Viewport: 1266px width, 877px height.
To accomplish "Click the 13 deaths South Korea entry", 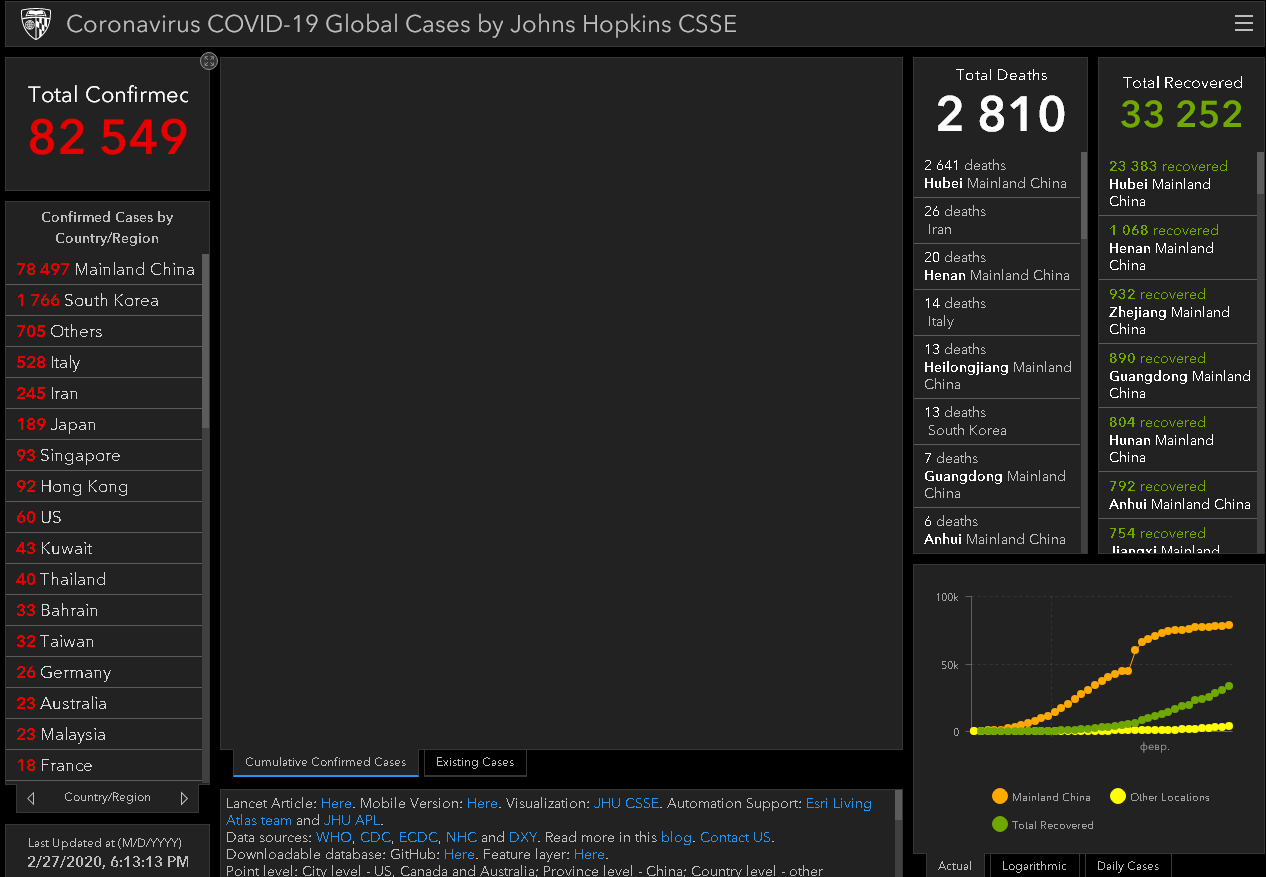I will point(997,421).
